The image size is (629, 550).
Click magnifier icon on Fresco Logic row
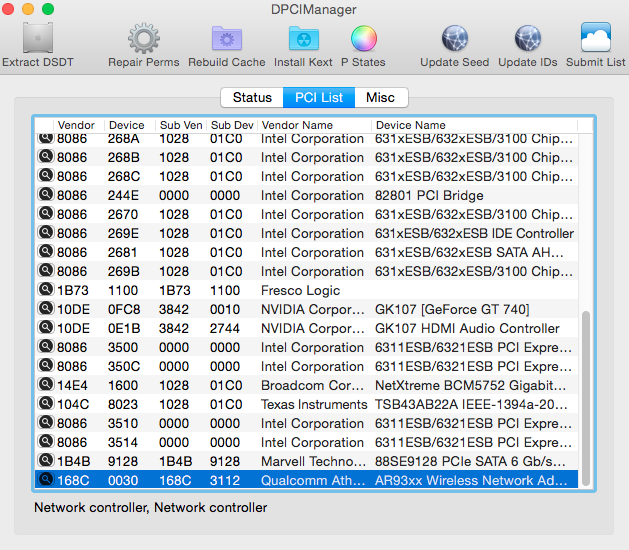(46, 289)
